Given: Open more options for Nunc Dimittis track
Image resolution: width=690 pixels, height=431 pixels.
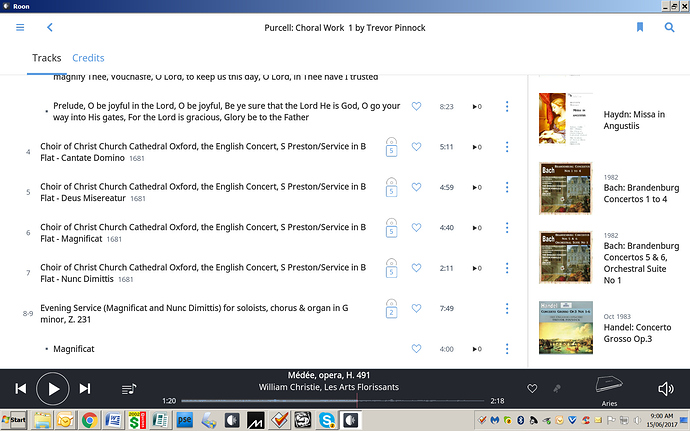Looking at the screenshot, I should 507,268.
